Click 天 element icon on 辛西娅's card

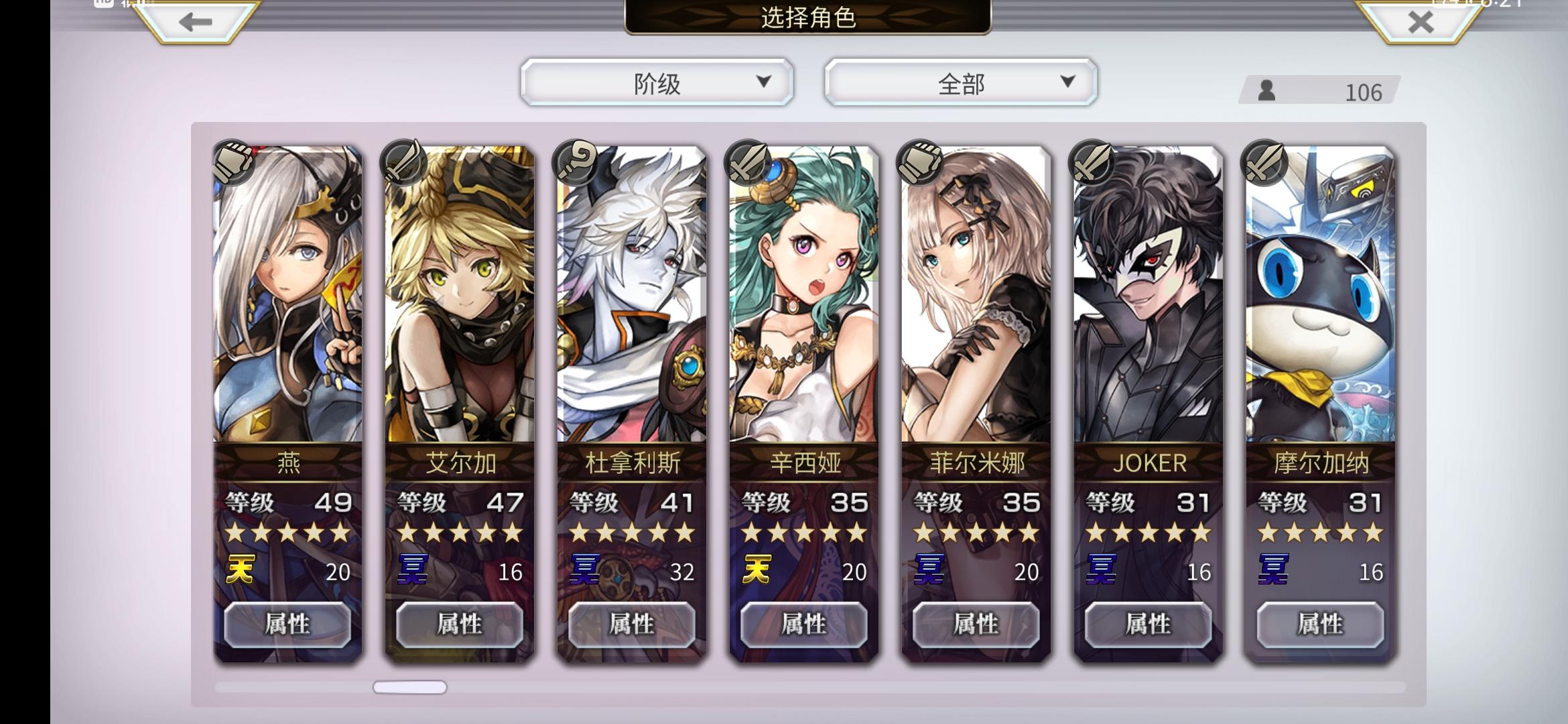click(x=757, y=570)
